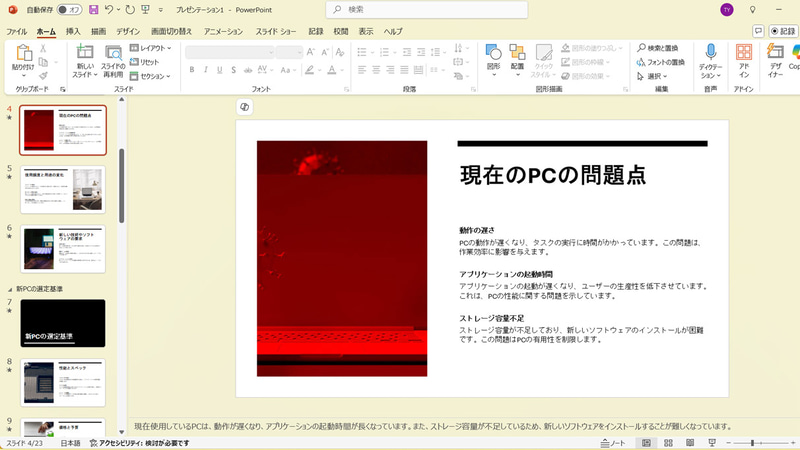Open the ファイル tab
The width and height of the screenshot is (800, 450).
(16, 32)
